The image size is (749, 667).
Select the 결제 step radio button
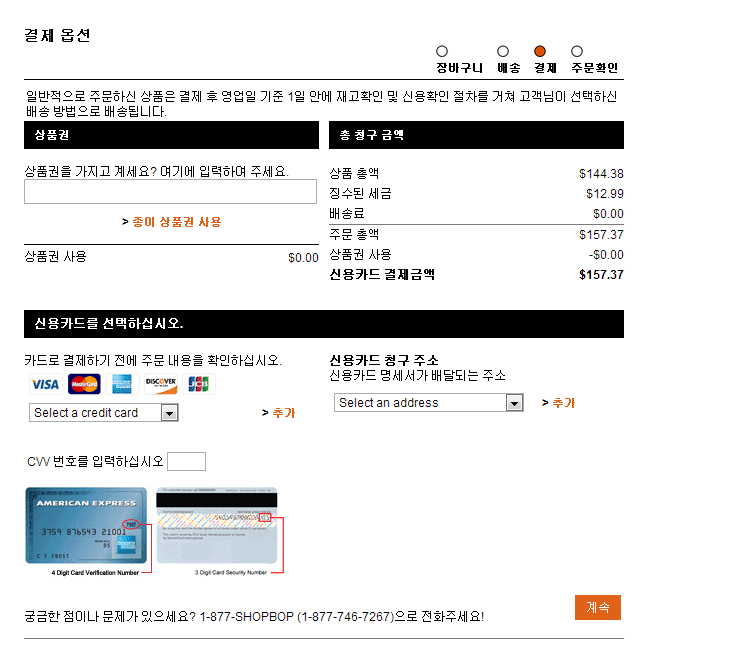(x=540, y=51)
